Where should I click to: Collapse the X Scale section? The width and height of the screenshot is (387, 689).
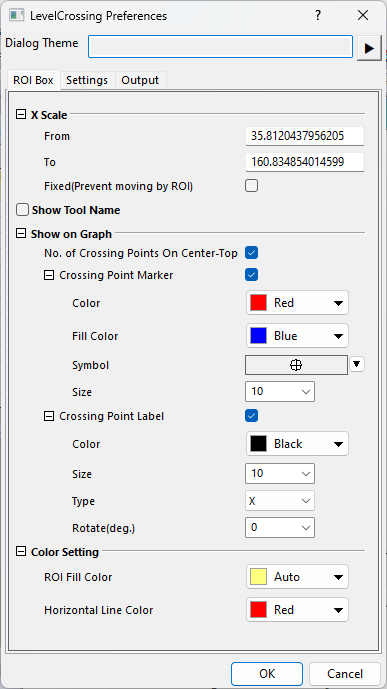point(20,115)
